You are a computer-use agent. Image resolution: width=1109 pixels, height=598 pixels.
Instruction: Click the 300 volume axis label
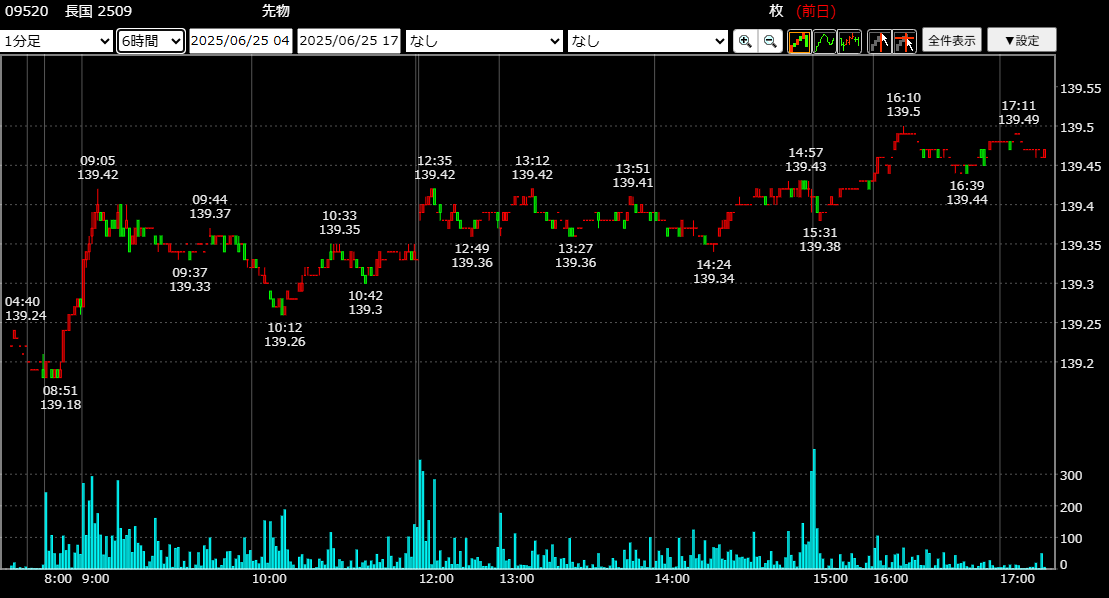1071,476
